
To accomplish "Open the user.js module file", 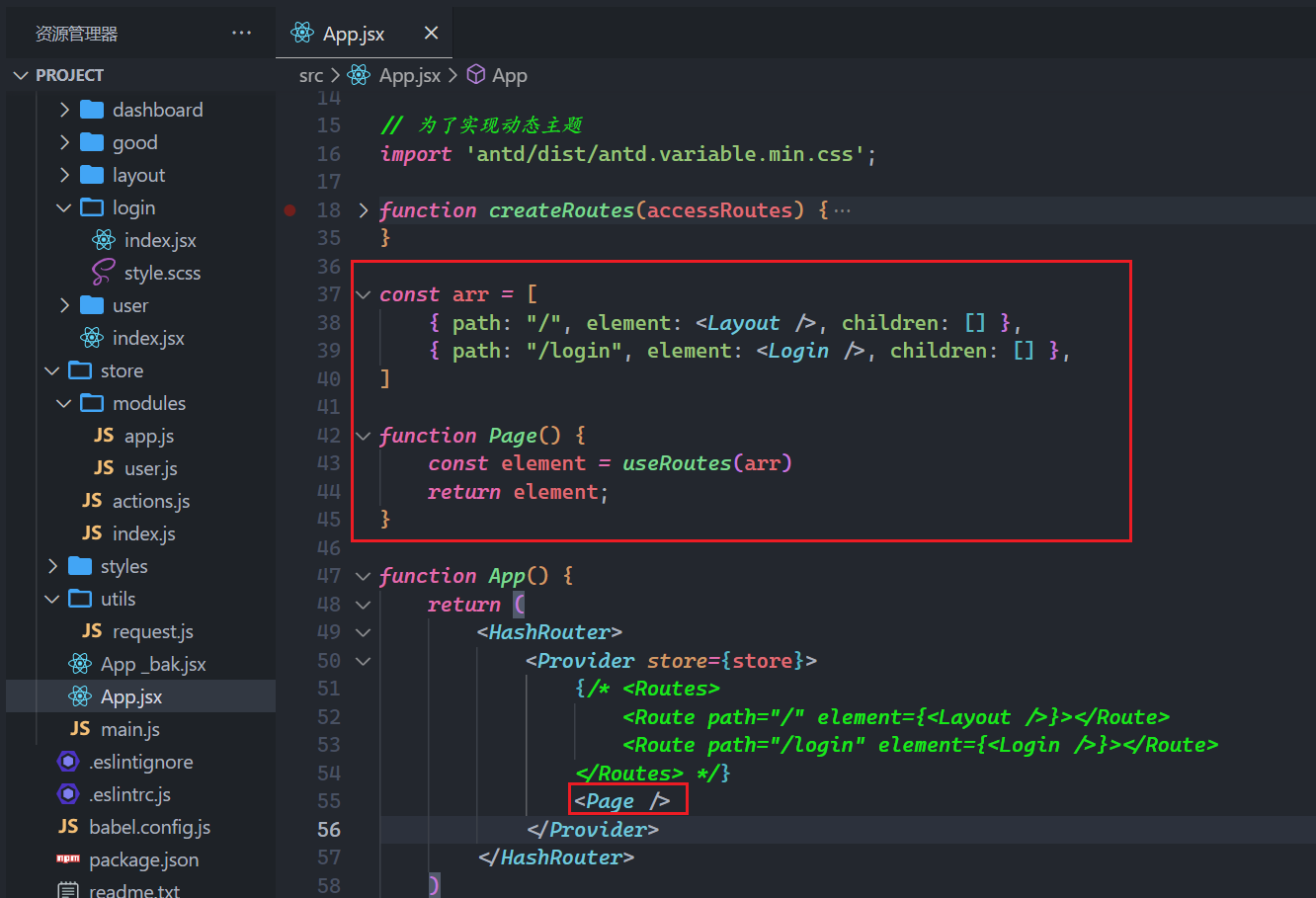I will click(140, 468).
